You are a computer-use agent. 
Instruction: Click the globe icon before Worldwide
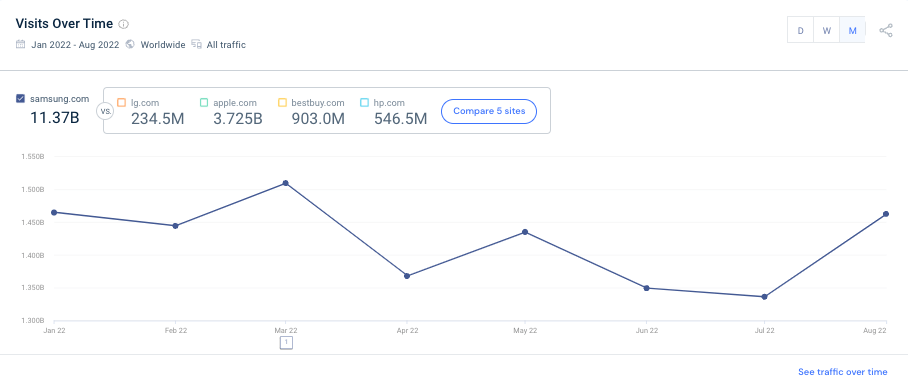click(130, 45)
